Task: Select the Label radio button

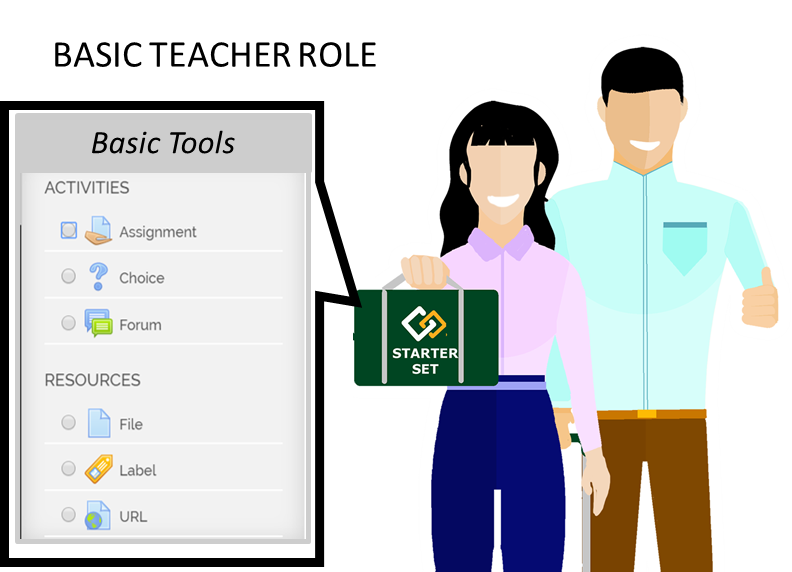Action: [69, 468]
